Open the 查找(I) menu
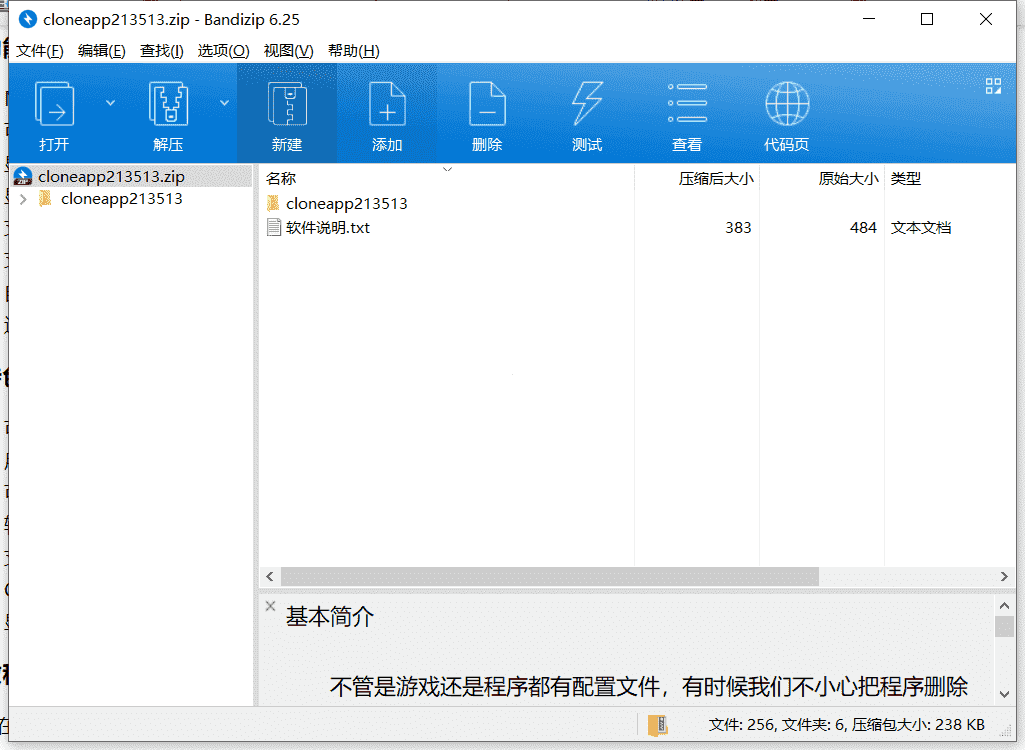Screen dimensions: 1025x750 161,51
